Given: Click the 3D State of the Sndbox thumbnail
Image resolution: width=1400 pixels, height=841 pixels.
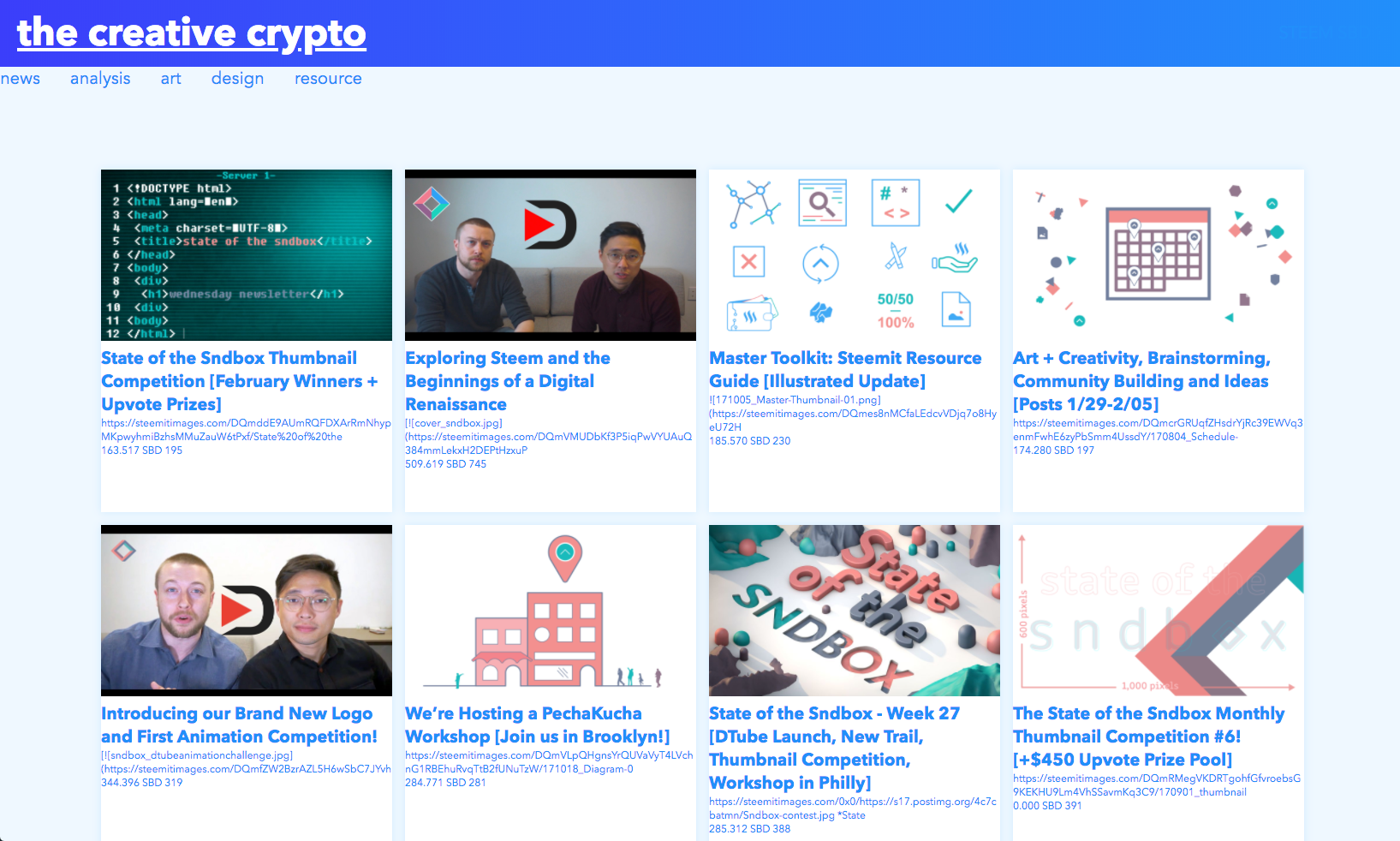Looking at the screenshot, I should [855, 611].
